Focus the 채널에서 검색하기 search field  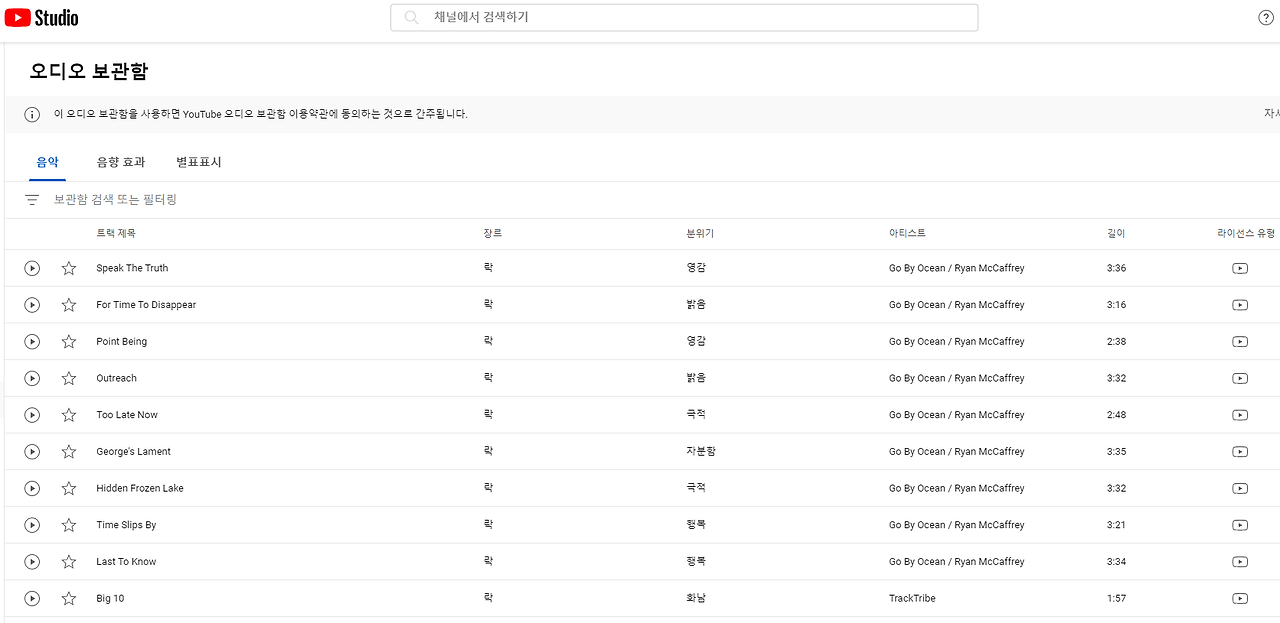pos(684,18)
